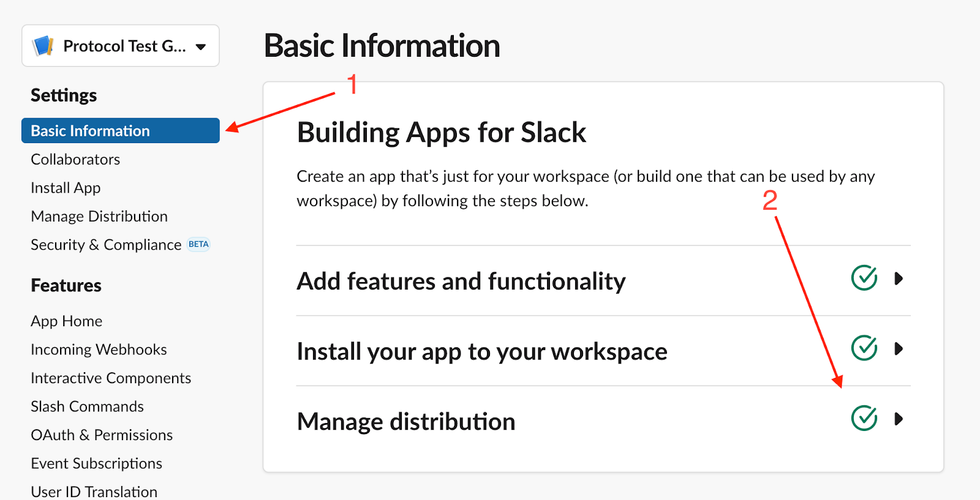
Task: Open Incoming Webhooks feature page
Action: (99, 350)
